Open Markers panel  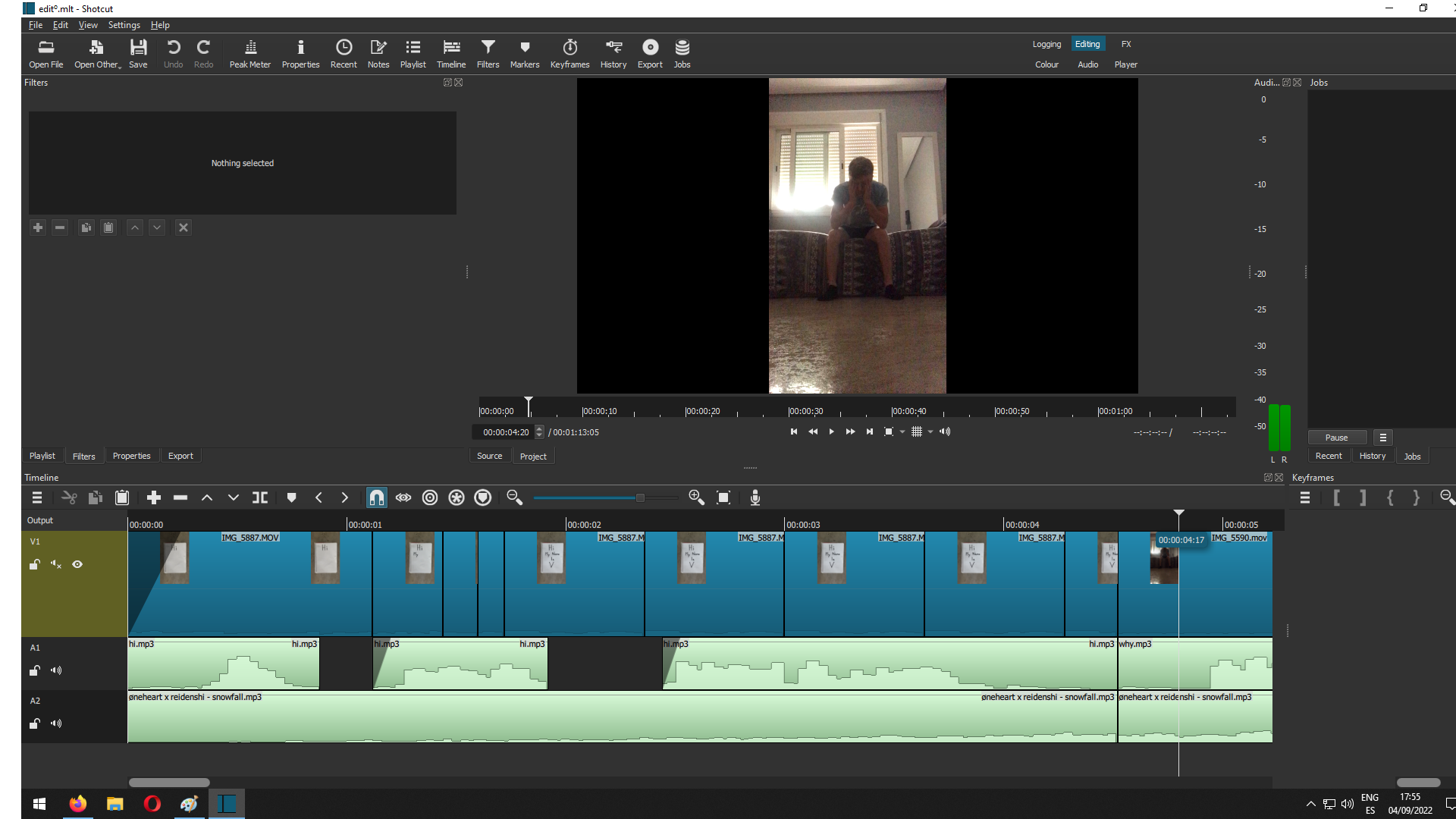click(x=525, y=54)
